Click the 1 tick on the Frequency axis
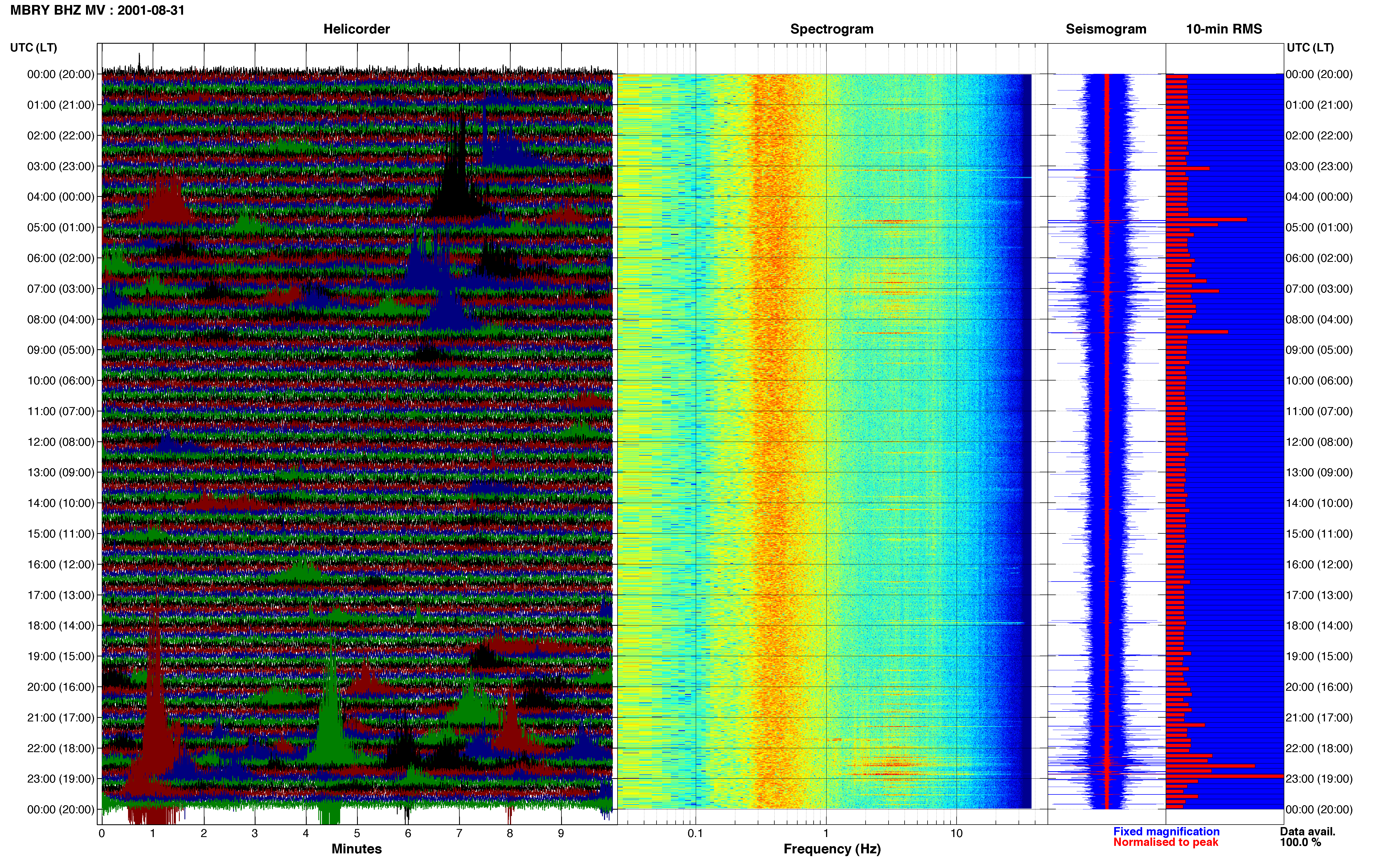 click(x=826, y=833)
